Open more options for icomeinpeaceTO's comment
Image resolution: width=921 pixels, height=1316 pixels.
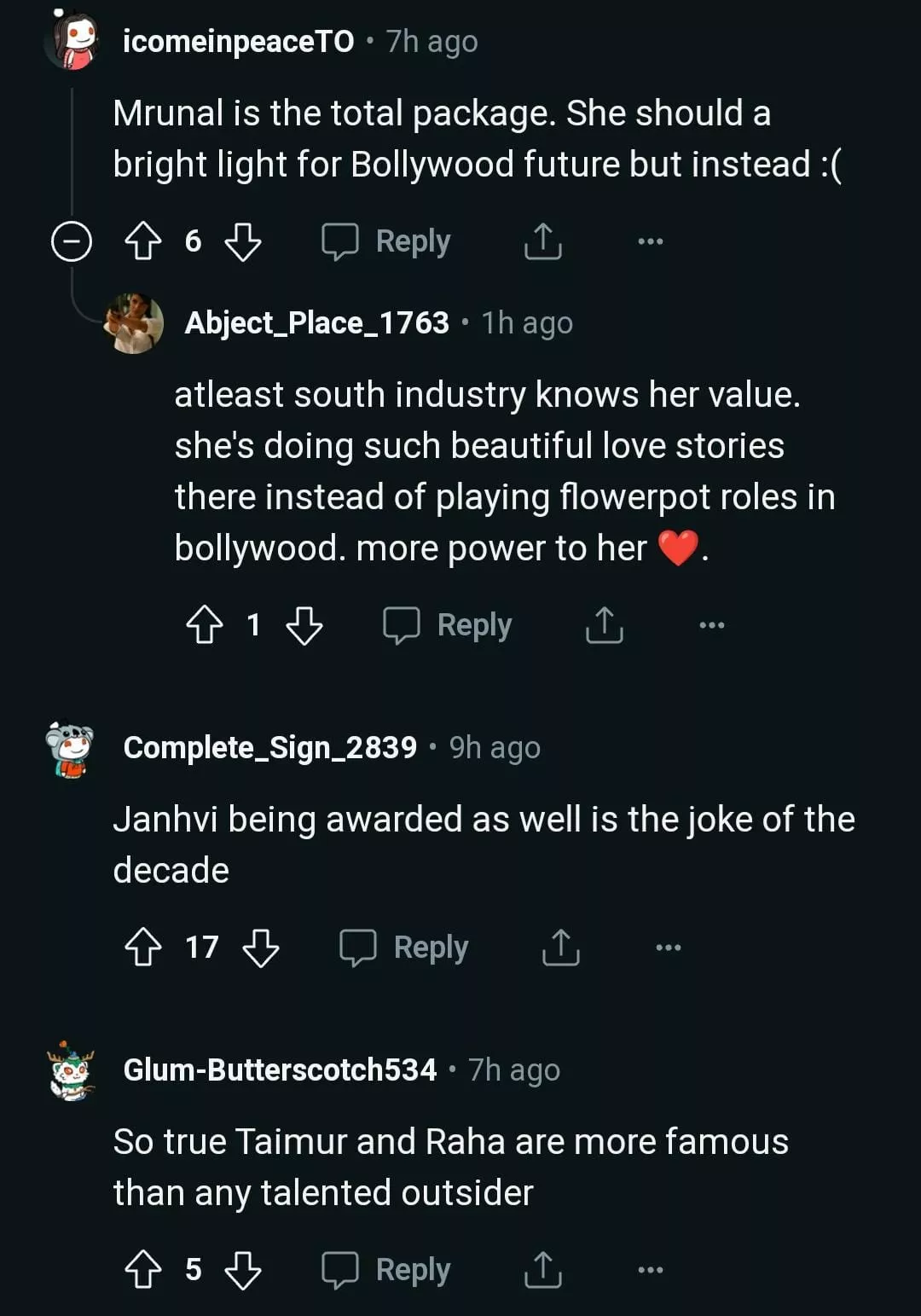(650, 241)
